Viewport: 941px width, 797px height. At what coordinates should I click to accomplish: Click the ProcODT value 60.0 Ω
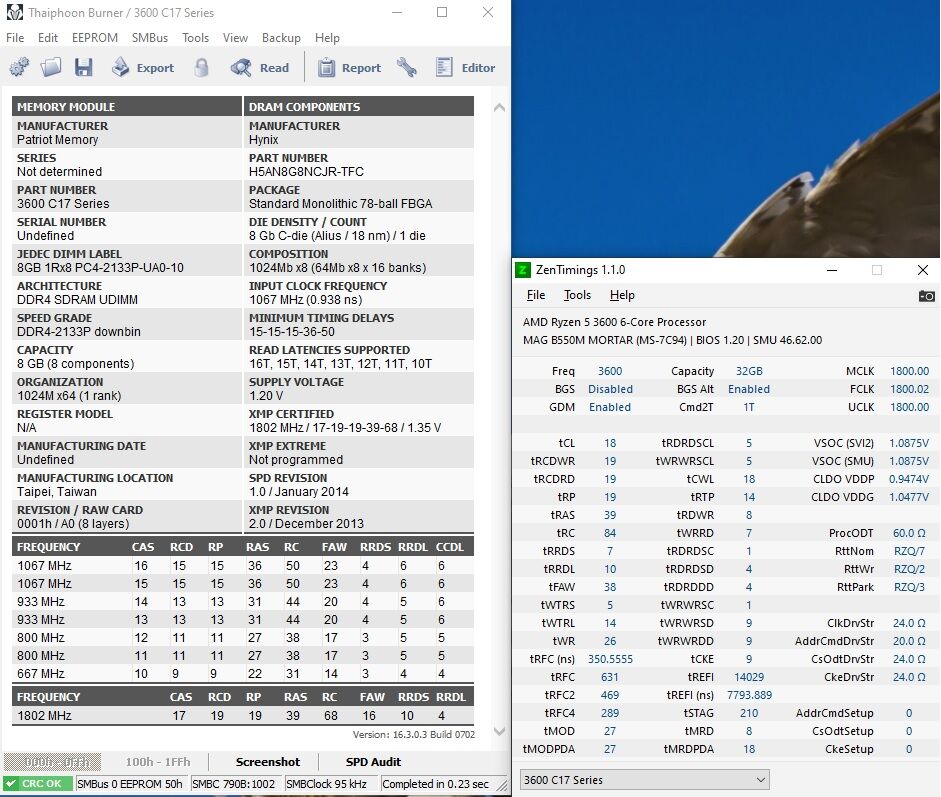(x=909, y=533)
